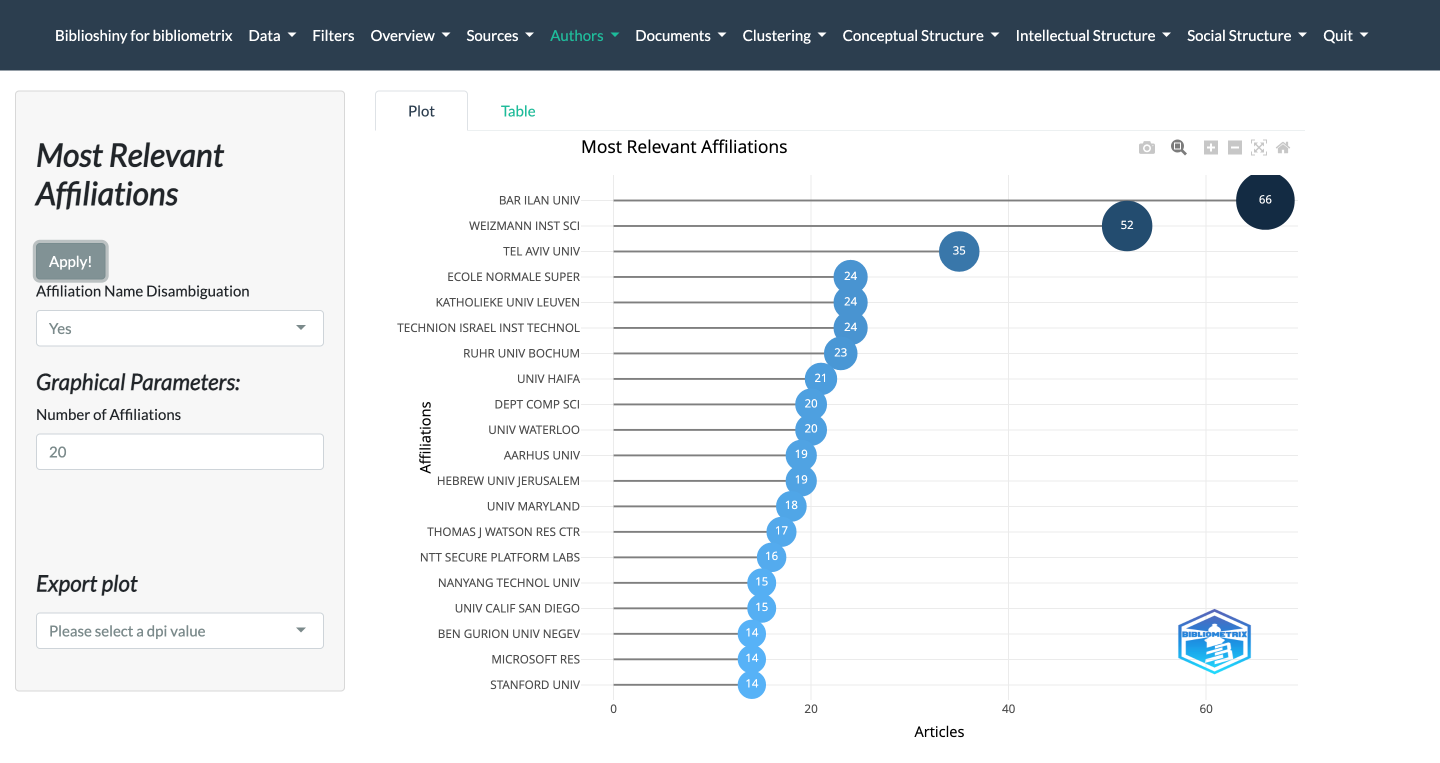Open the Overview dropdown menu
Viewport: 1440px width, 763px height.
410,35
